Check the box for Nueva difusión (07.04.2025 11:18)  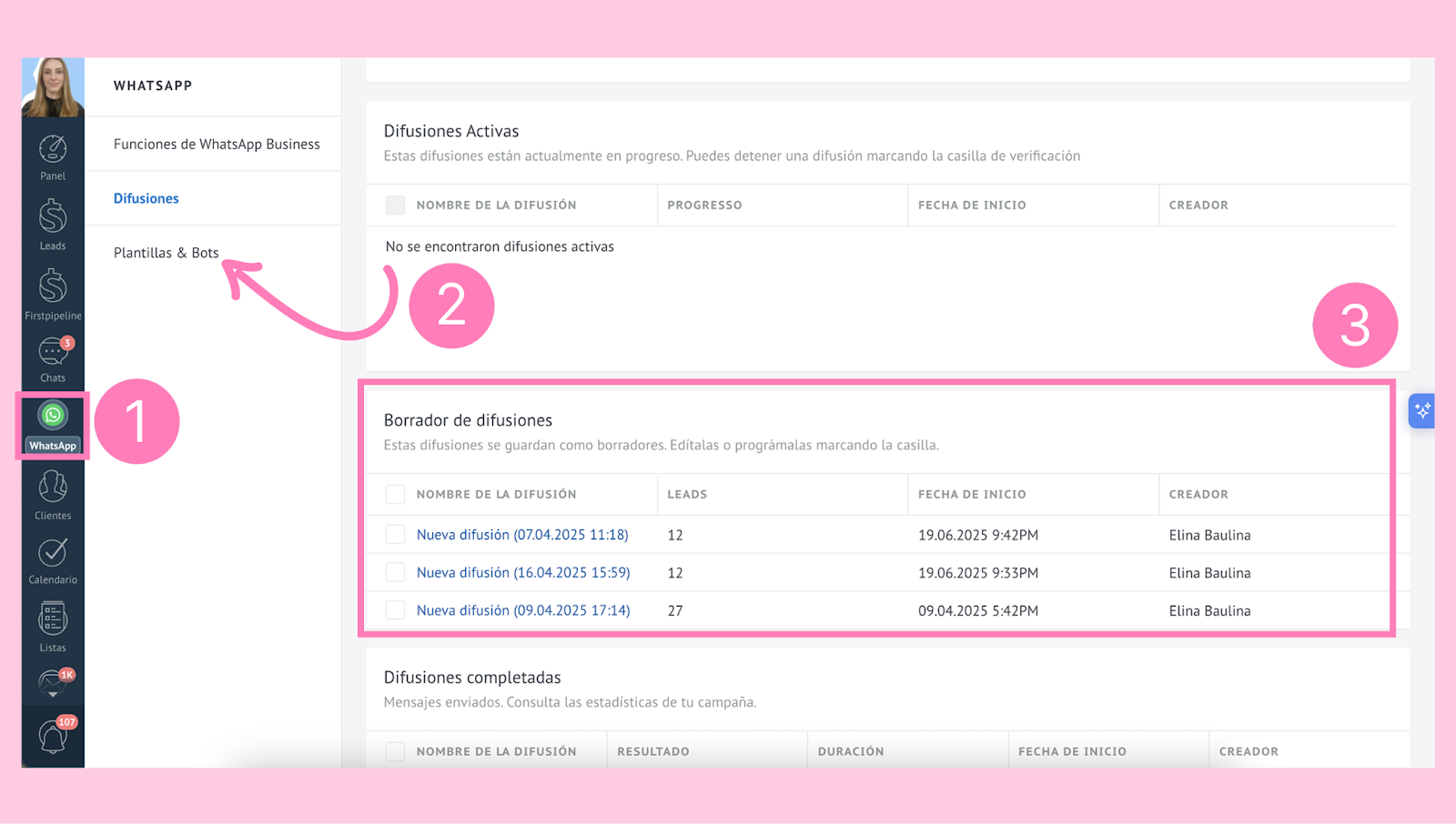tap(395, 535)
